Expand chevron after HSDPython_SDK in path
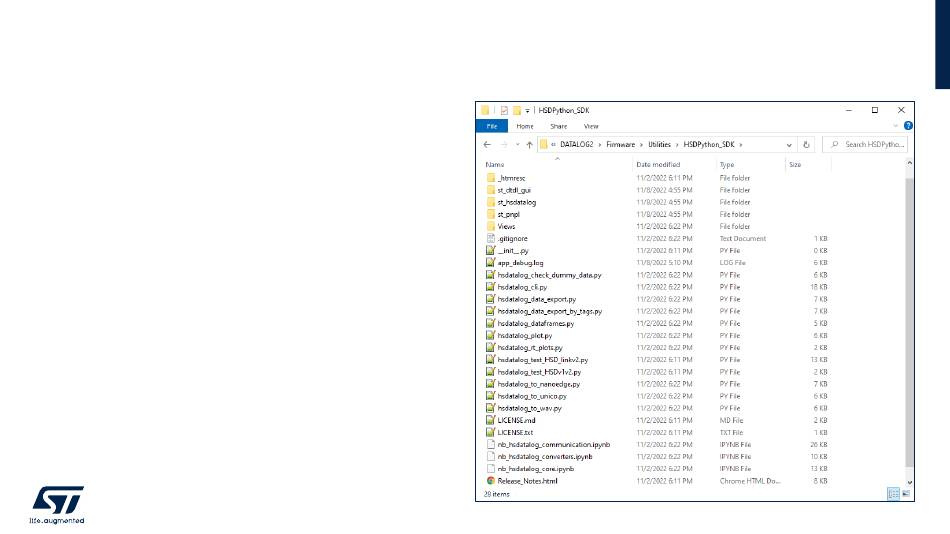The width and height of the screenshot is (950, 534). 740,144
